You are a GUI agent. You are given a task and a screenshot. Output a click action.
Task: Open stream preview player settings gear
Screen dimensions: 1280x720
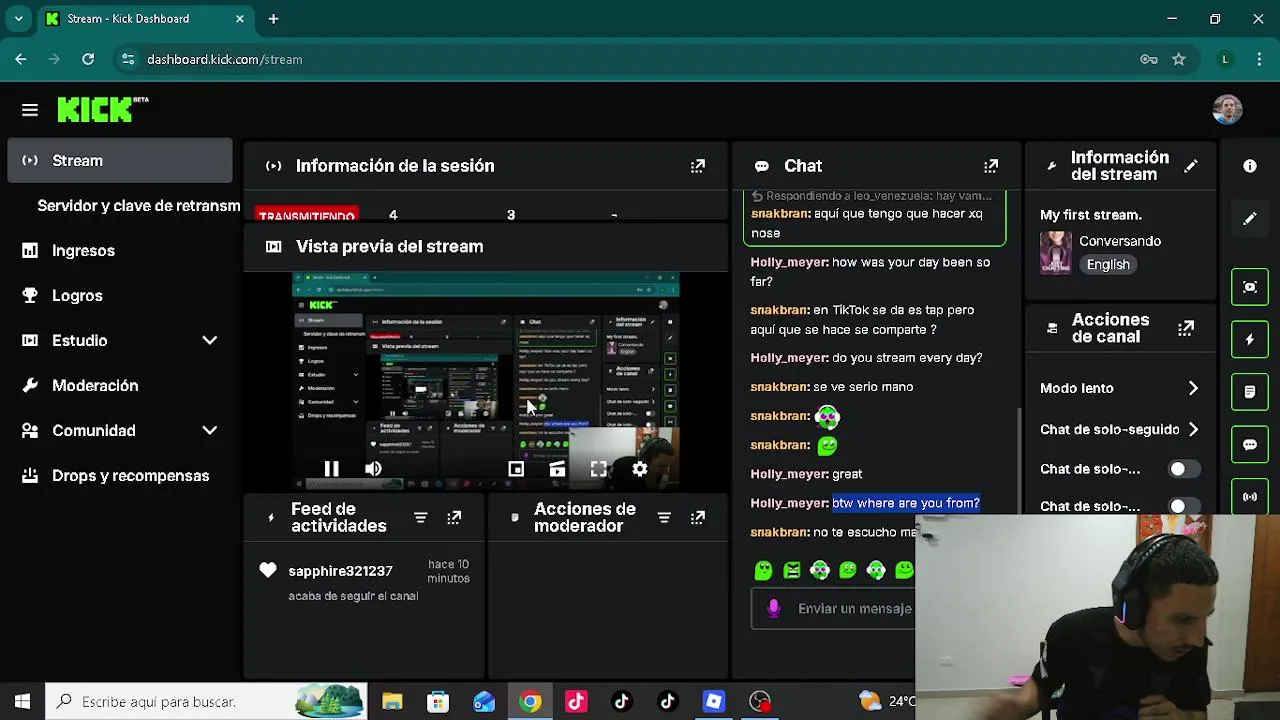pos(640,469)
